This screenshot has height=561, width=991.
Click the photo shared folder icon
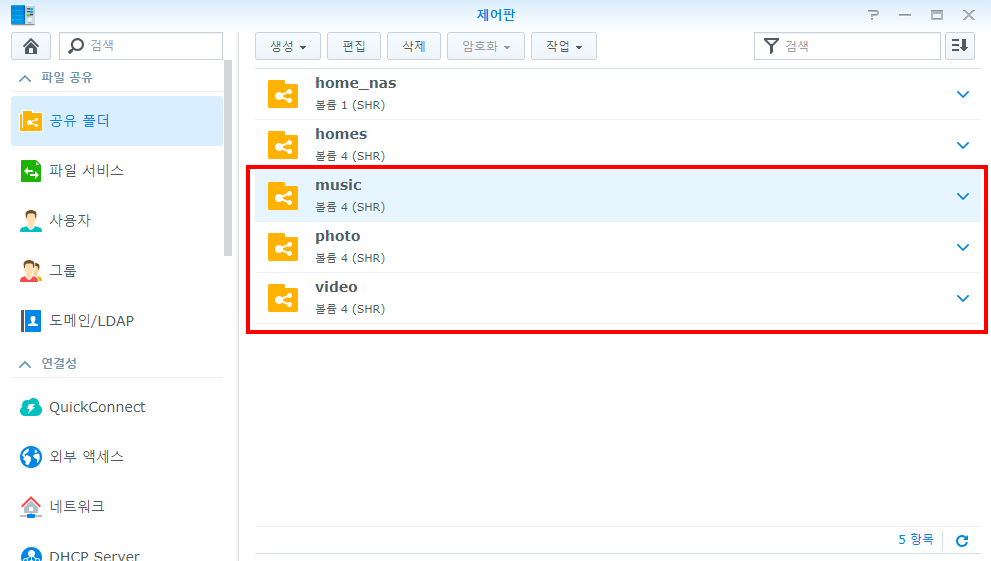point(283,248)
